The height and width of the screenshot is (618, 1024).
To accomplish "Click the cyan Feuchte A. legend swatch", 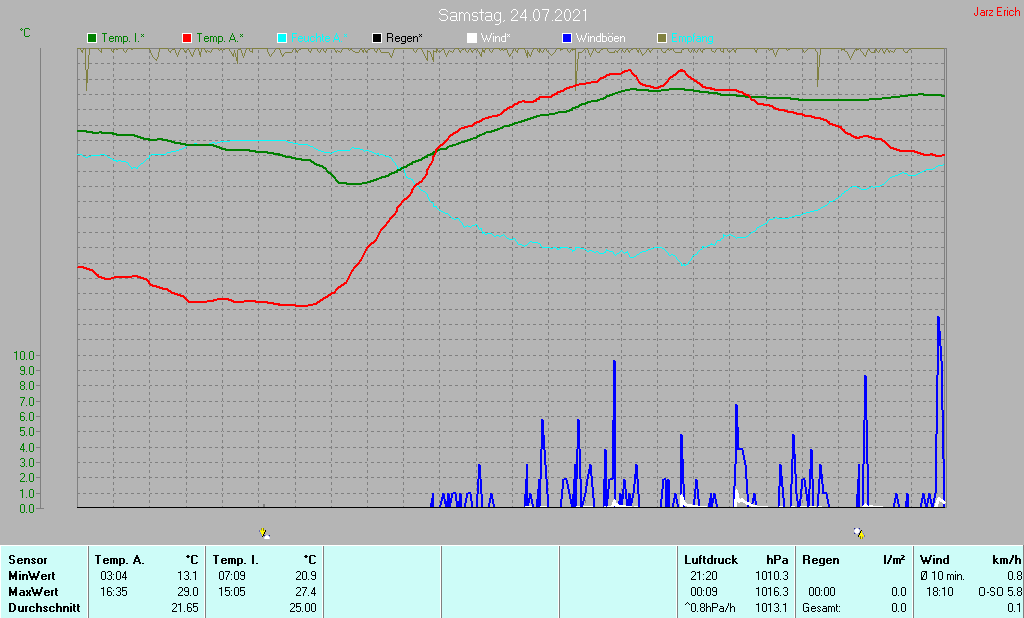I will 282,39.
